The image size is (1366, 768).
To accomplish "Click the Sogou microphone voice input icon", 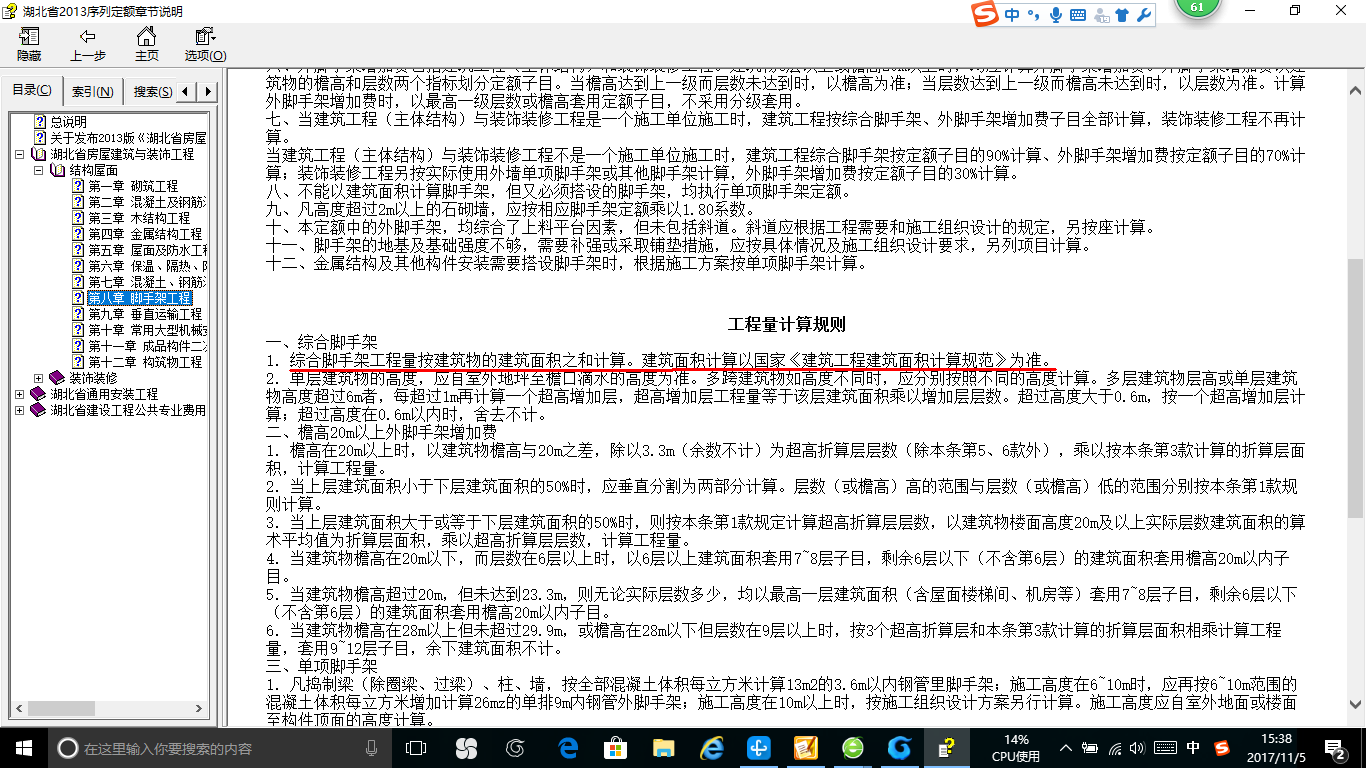I will click(x=1055, y=14).
